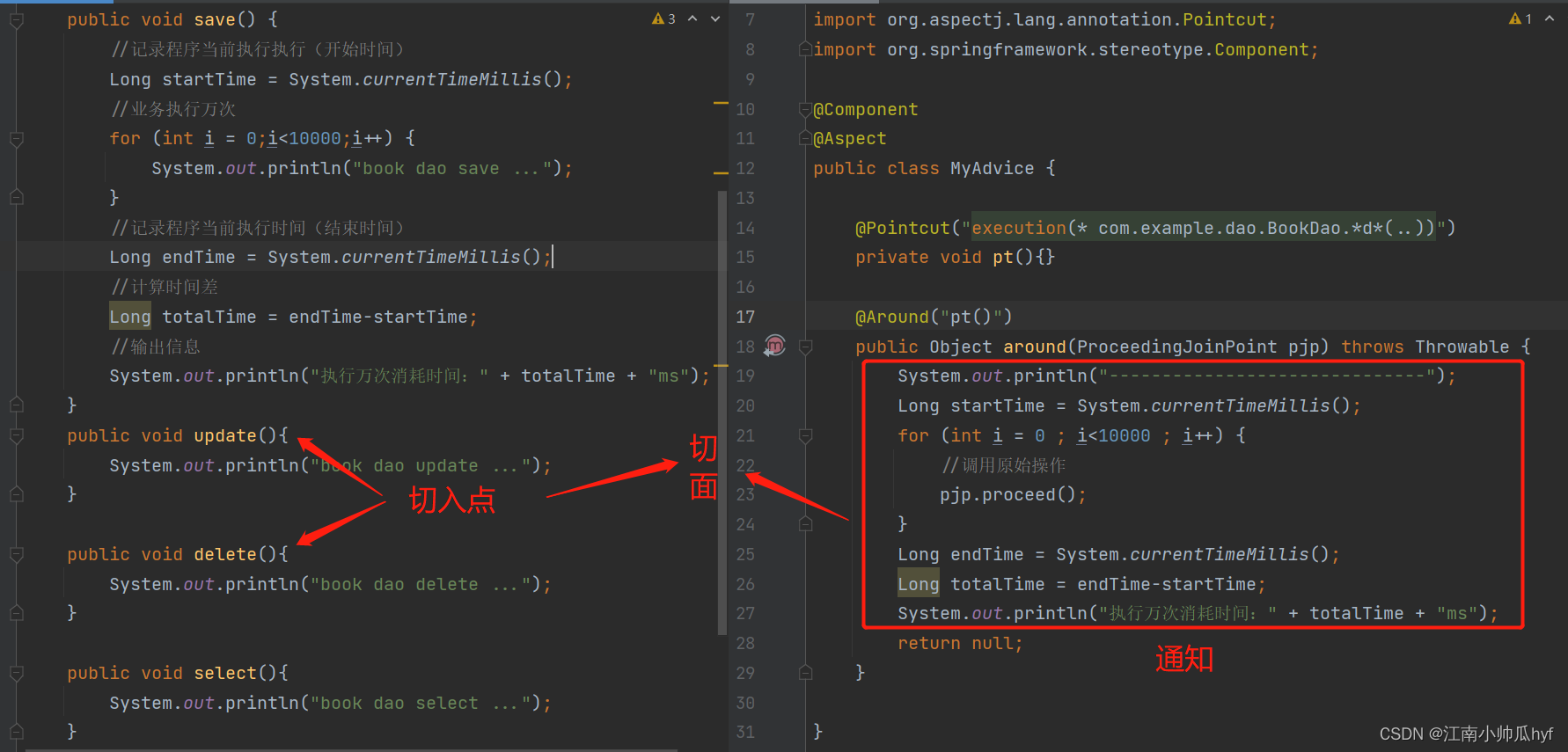This screenshot has height=752, width=1568.
Task: Collapse the select() method fold marker
Action: coord(17,673)
